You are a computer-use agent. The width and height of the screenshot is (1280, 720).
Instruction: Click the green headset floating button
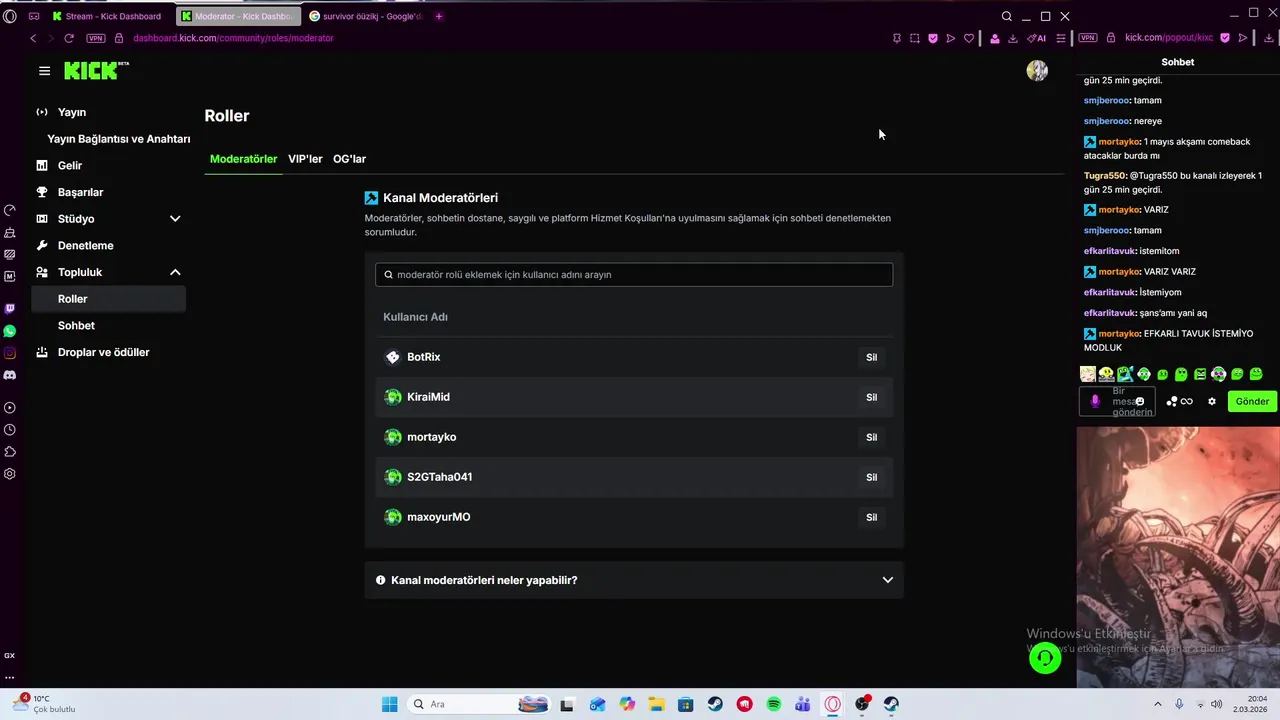(1045, 658)
